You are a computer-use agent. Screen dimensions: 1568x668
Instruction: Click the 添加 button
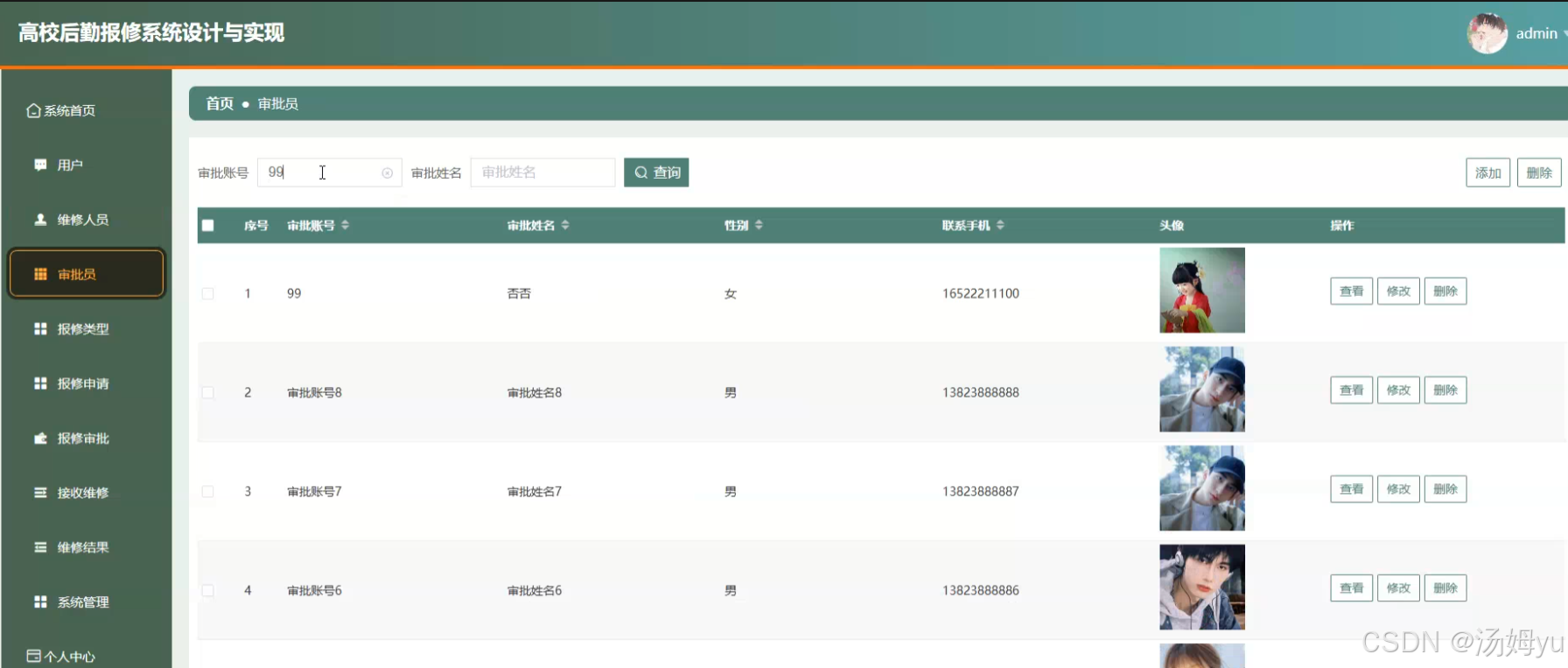tap(1487, 172)
